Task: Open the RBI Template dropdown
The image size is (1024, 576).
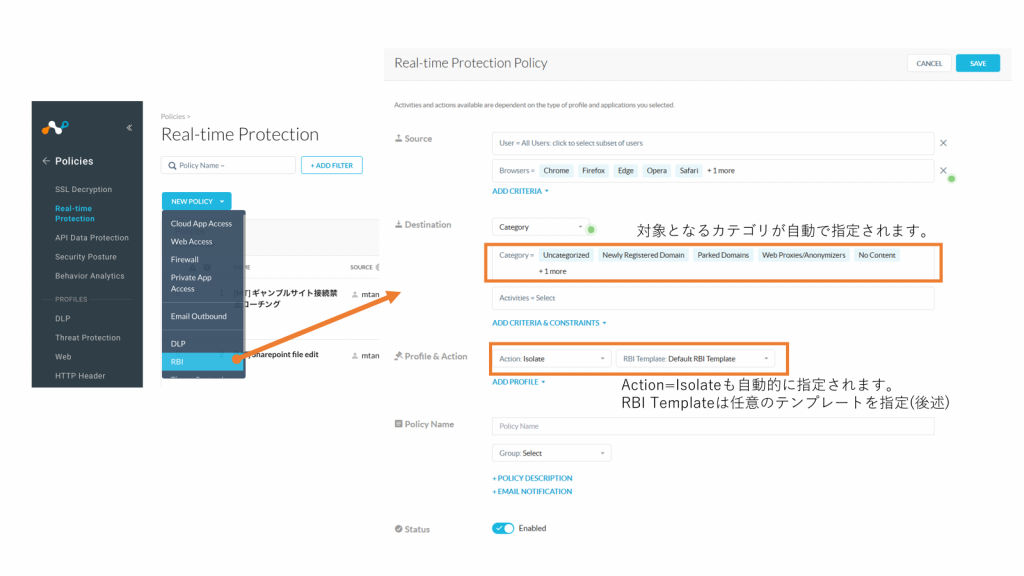Action: pos(697,358)
